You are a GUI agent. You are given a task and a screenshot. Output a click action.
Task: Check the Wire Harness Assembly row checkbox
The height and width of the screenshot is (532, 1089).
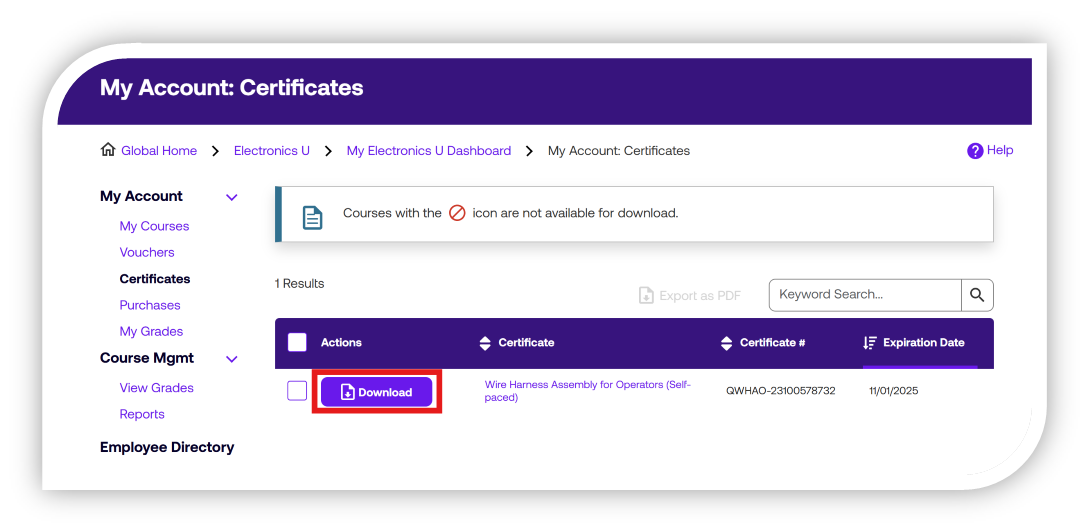click(x=297, y=391)
